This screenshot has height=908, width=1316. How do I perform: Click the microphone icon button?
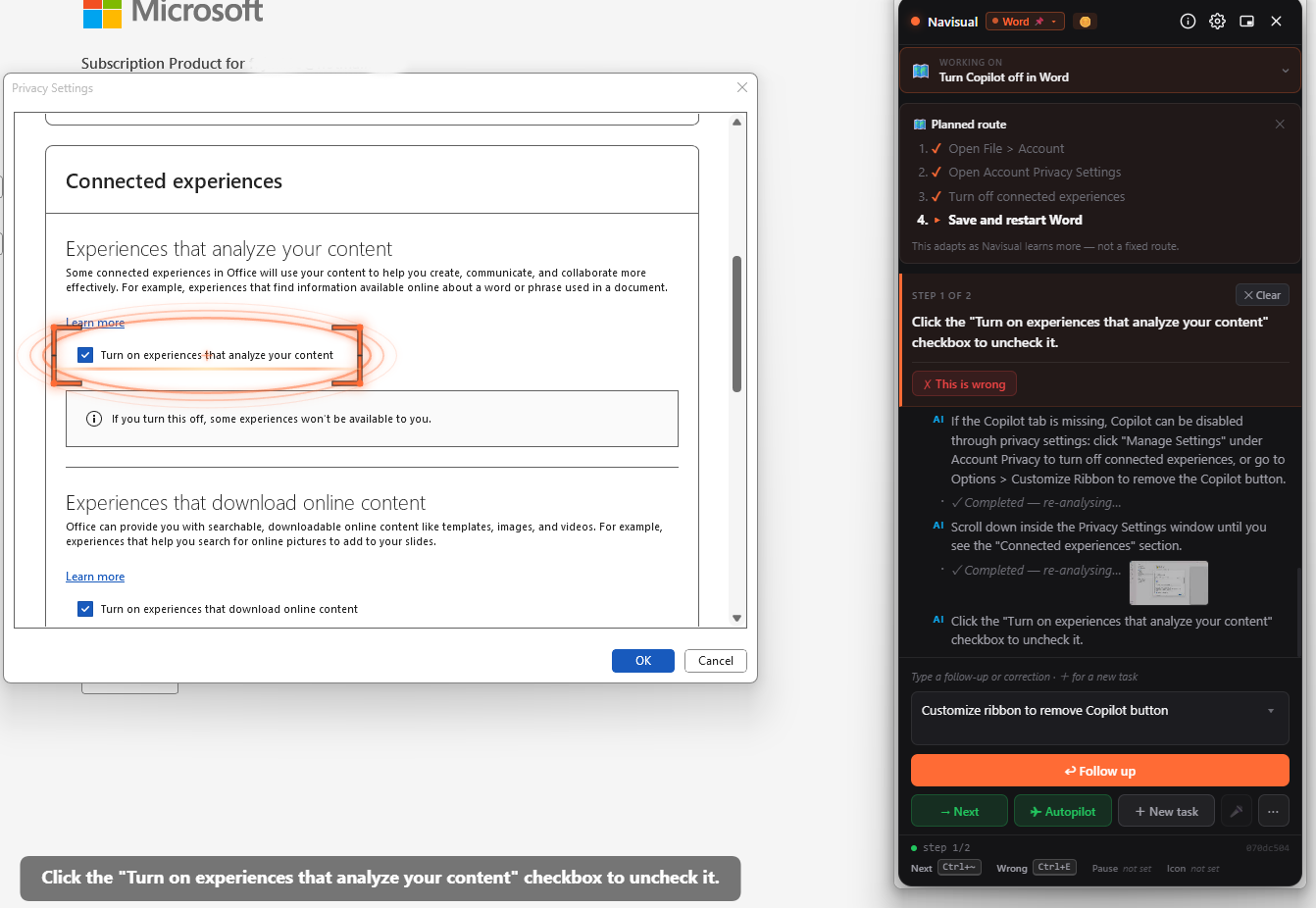(1237, 811)
